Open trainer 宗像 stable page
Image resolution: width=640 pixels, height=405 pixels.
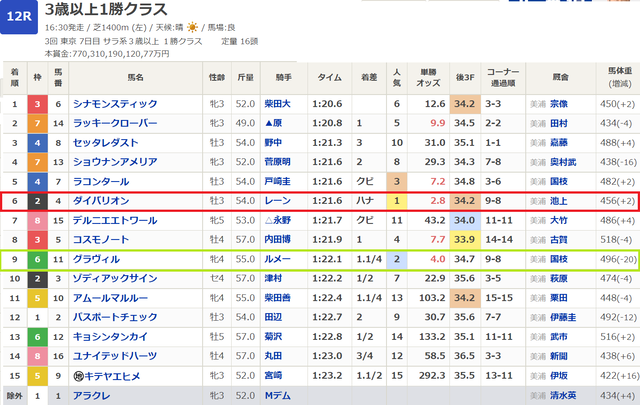pyautogui.click(x=559, y=104)
